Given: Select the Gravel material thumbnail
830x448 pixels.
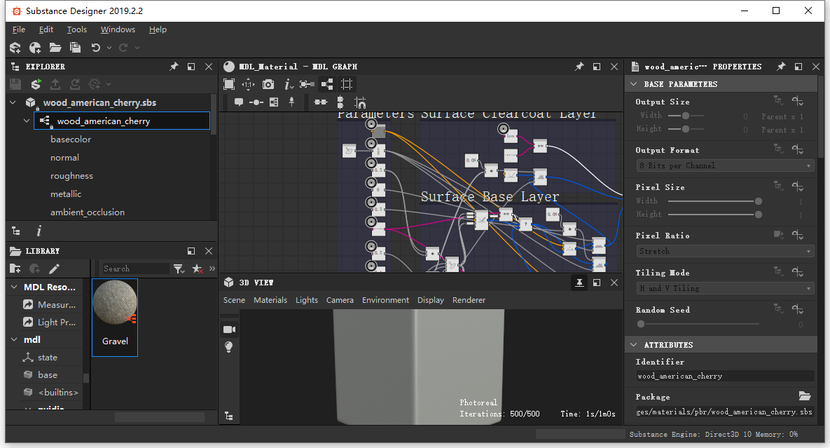Looking at the screenshot, I should click(115, 317).
